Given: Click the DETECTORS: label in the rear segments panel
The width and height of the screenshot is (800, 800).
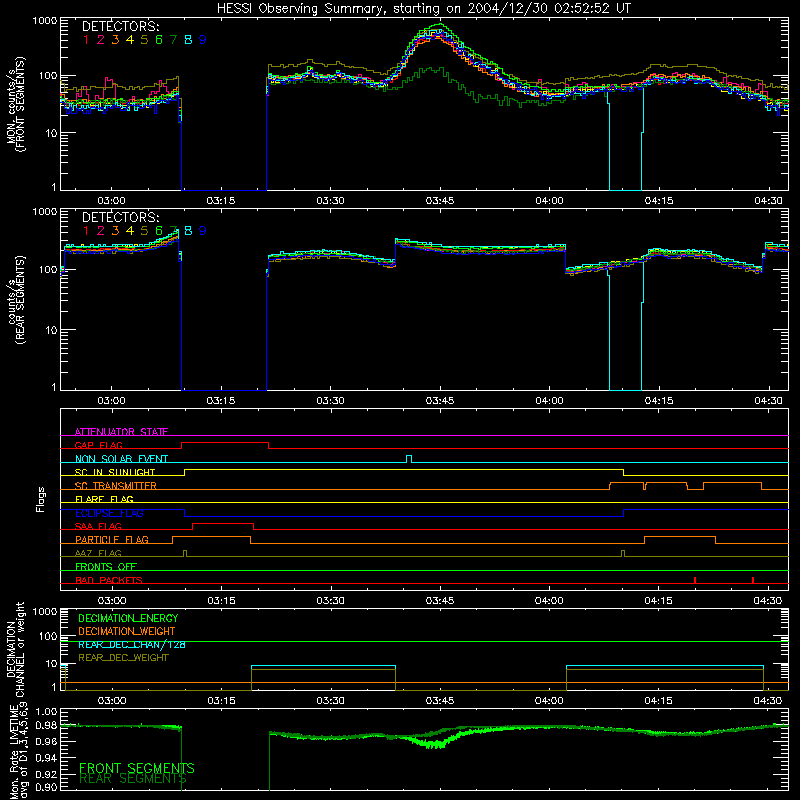Looking at the screenshot, I should click(120, 218).
